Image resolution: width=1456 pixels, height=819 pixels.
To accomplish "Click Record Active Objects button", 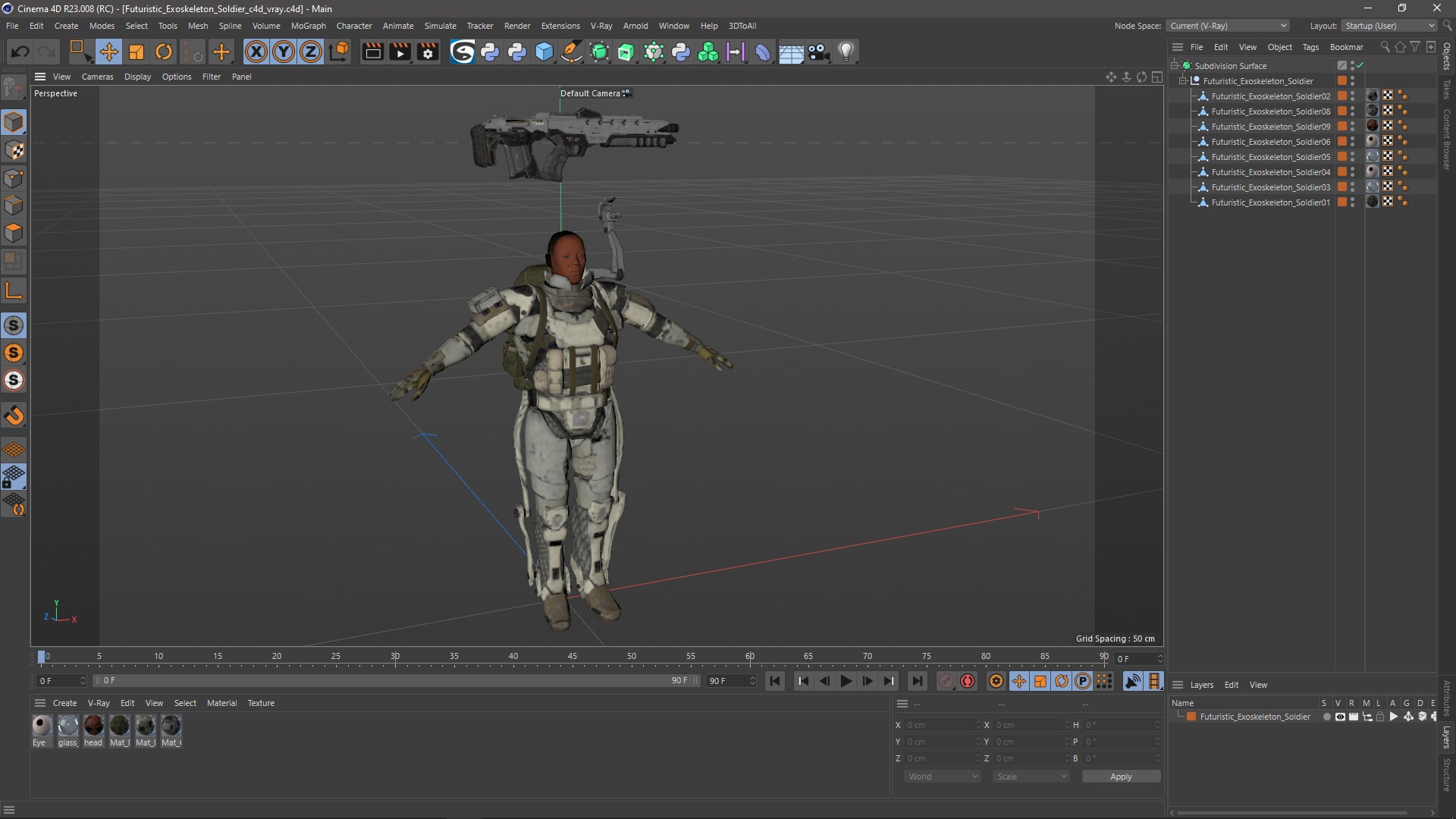I will point(946,681).
